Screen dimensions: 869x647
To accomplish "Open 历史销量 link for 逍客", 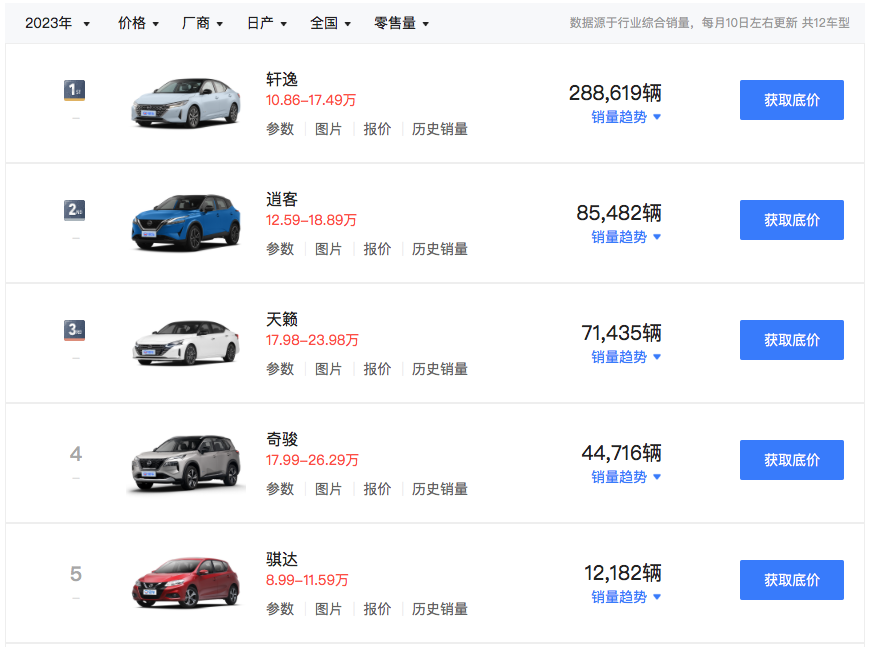I will click(439, 249).
